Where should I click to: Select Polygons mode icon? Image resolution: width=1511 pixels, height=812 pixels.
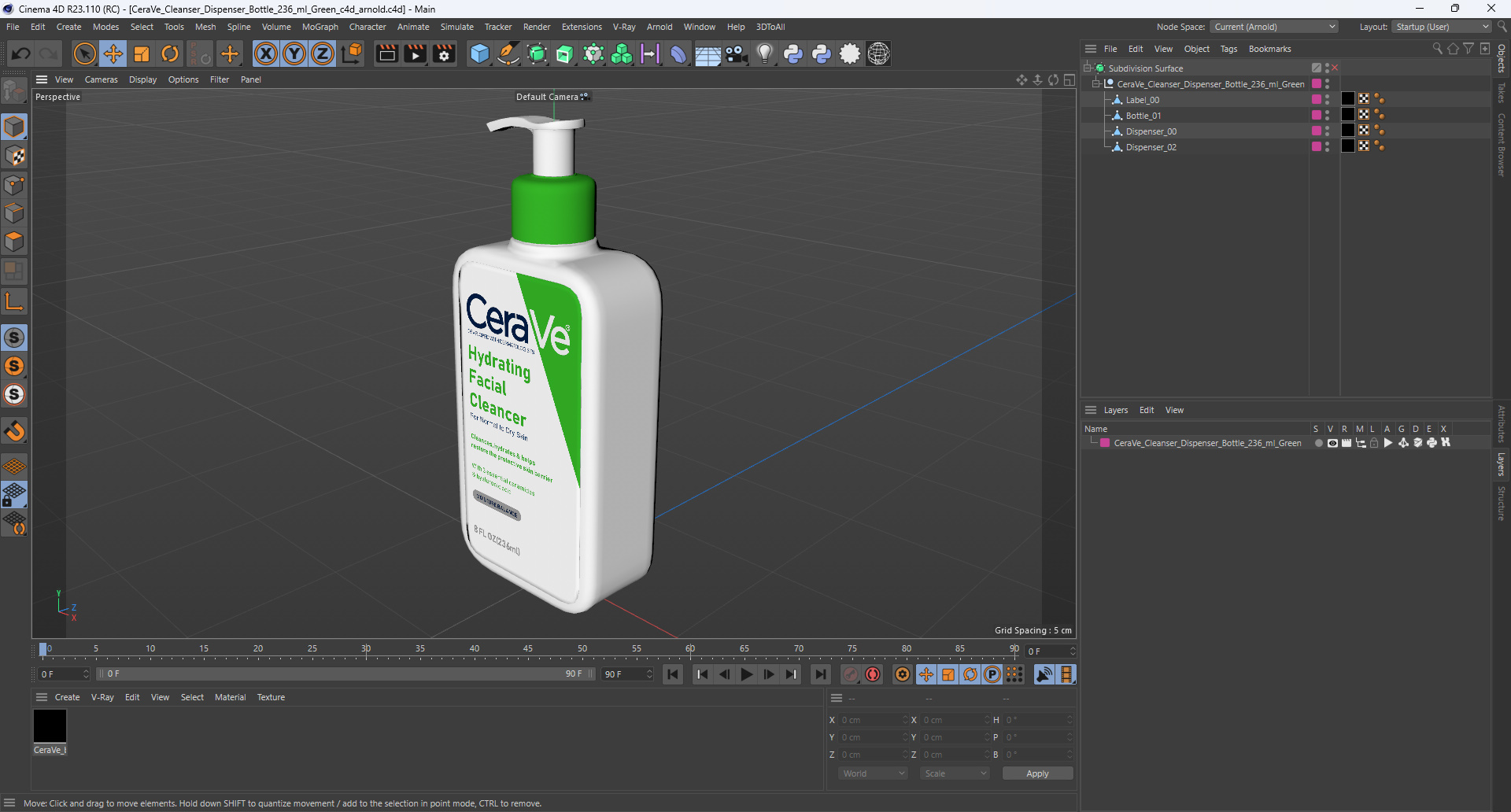click(x=15, y=242)
